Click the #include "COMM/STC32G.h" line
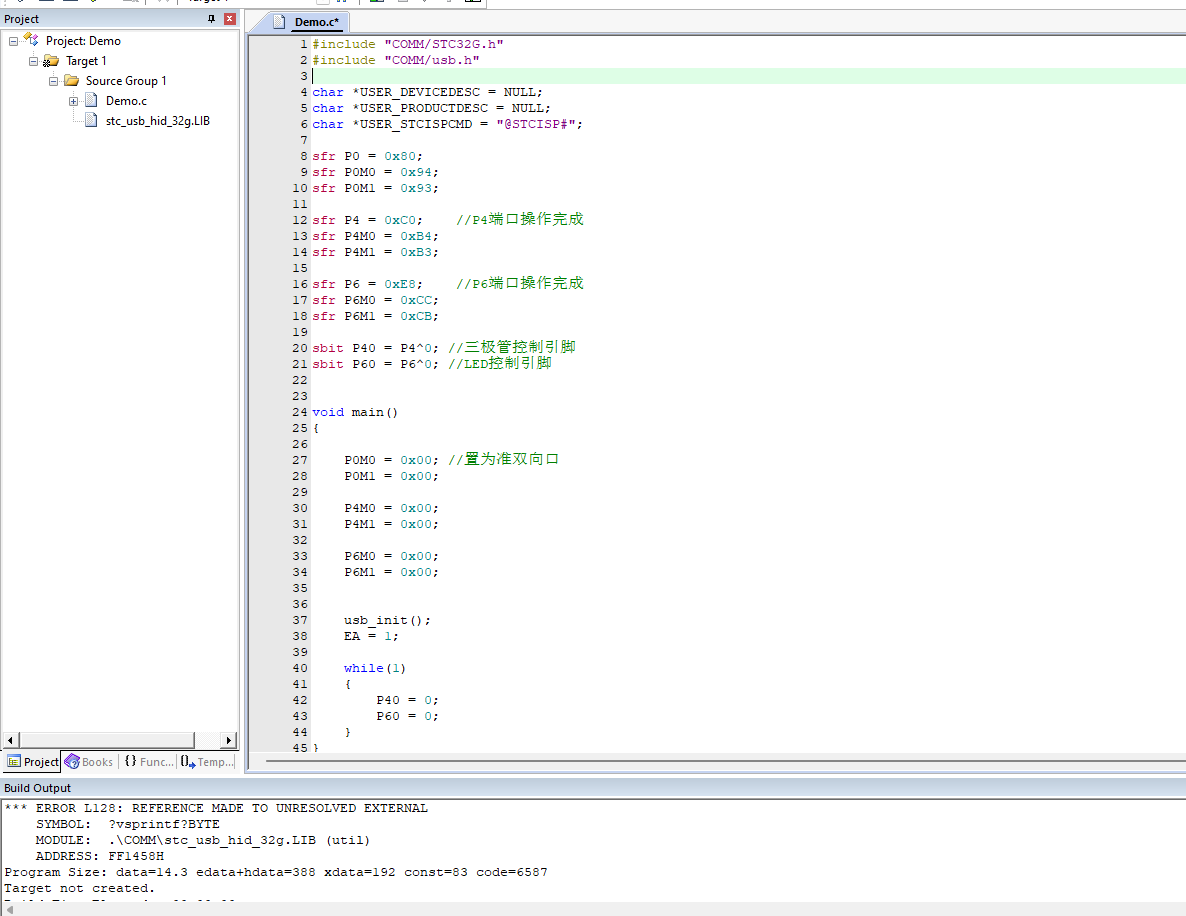Image resolution: width=1186 pixels, height=916 pixels. 408,44
